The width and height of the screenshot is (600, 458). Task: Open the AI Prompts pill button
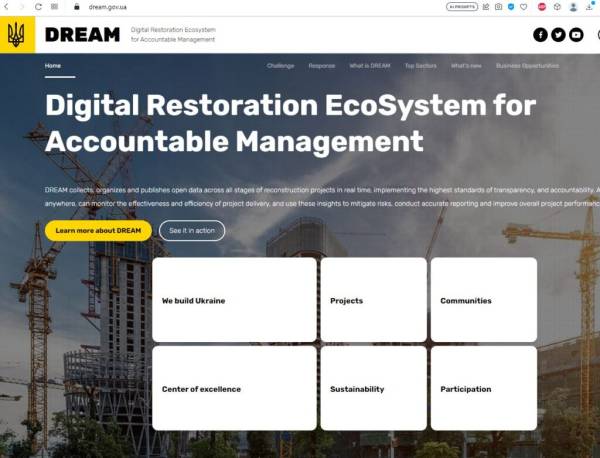(x=462, y=7)
